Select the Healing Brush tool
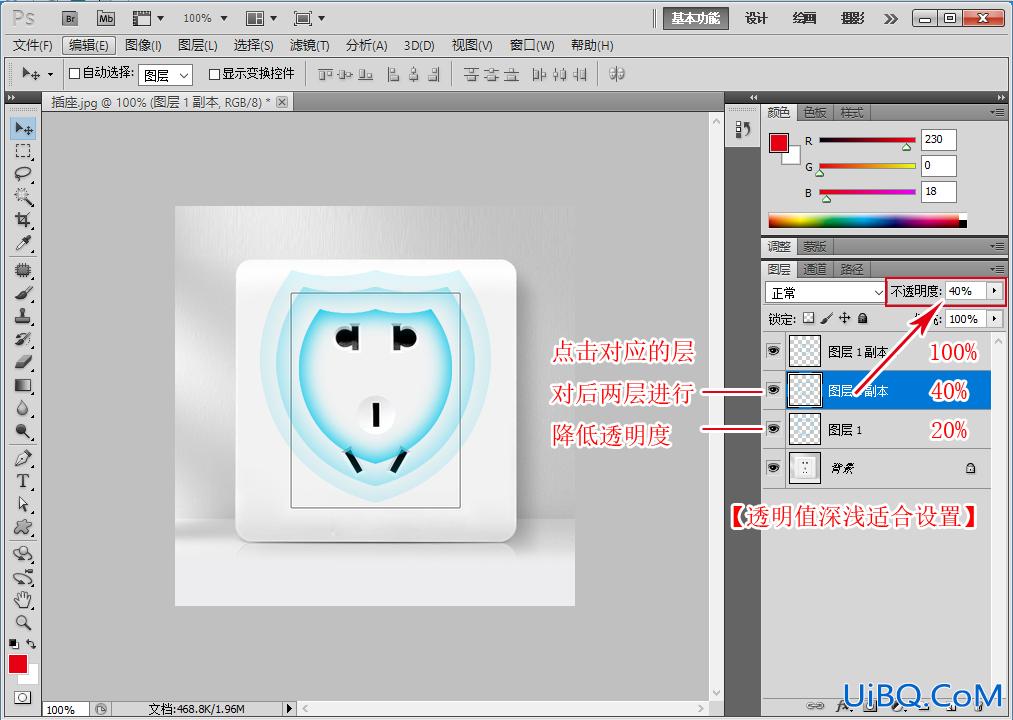 point(23,270)
